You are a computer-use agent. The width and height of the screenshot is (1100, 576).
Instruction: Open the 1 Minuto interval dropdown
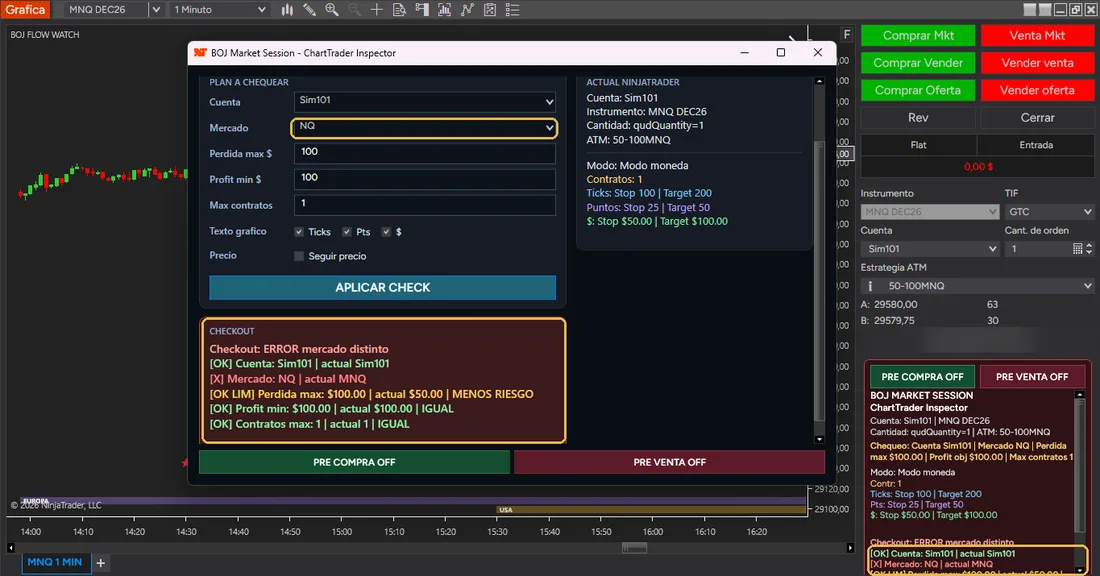(x=220, y=10)
